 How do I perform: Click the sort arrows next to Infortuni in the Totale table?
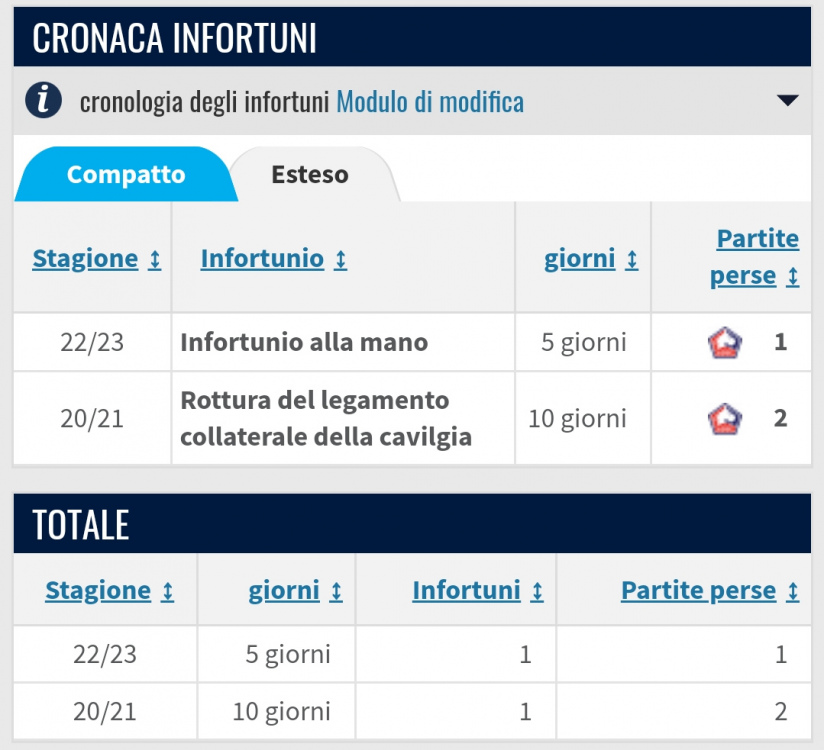click(x=537, y=592)
